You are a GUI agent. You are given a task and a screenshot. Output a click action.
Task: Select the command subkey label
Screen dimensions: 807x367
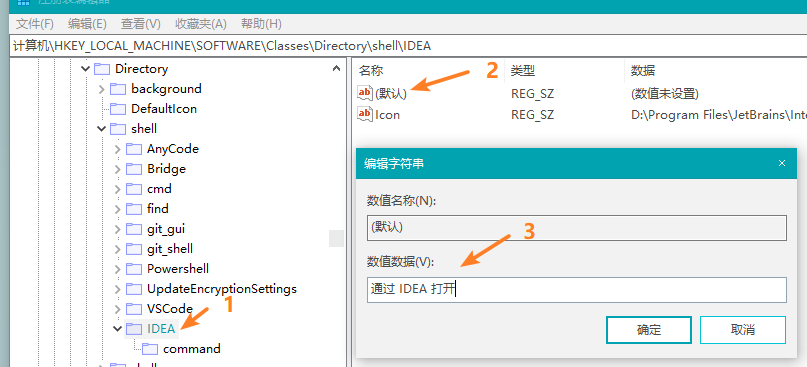pyautogui.click(x=192, y=349)
